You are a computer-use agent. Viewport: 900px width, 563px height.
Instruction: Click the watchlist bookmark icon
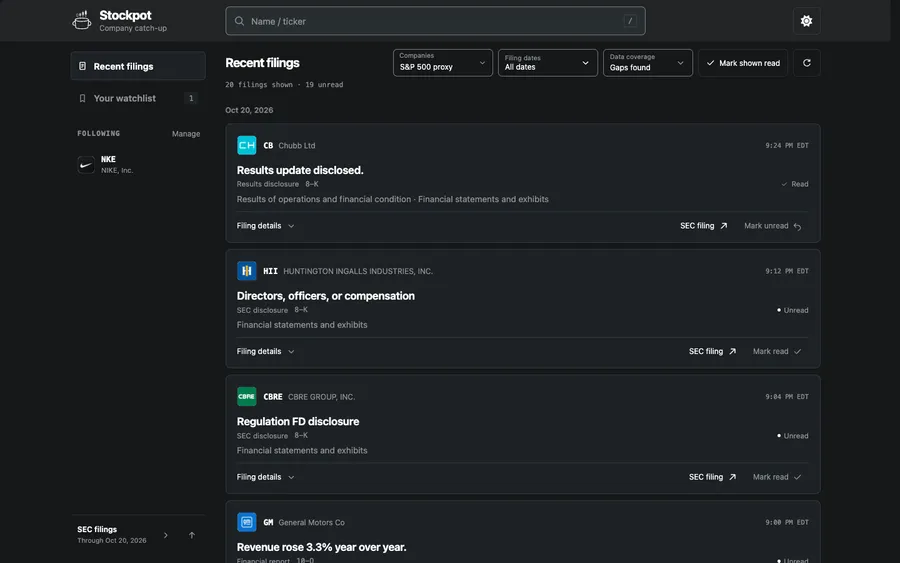coord(82,98)
